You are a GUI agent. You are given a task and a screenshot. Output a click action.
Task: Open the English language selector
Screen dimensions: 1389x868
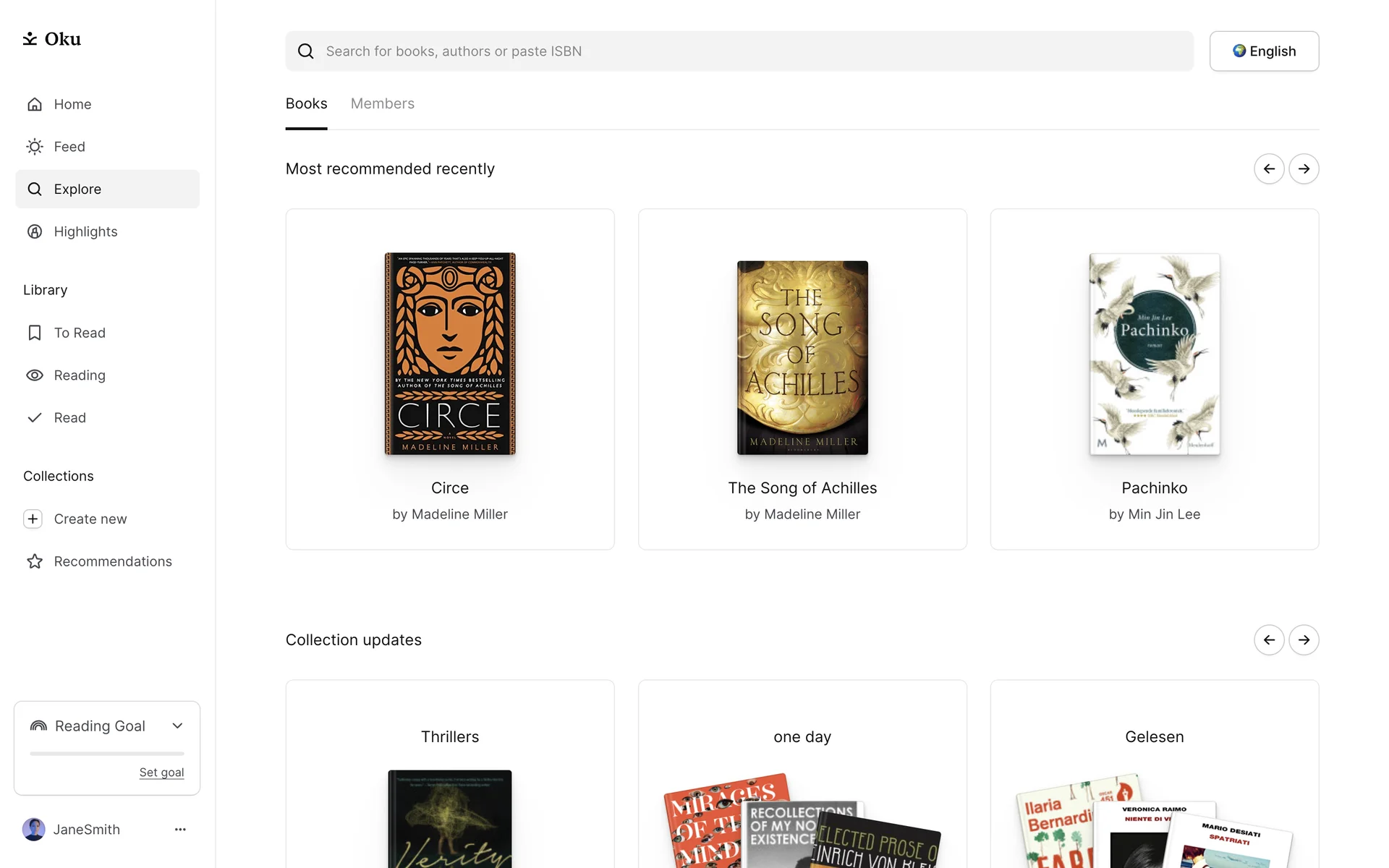(x=1264, y=51)
